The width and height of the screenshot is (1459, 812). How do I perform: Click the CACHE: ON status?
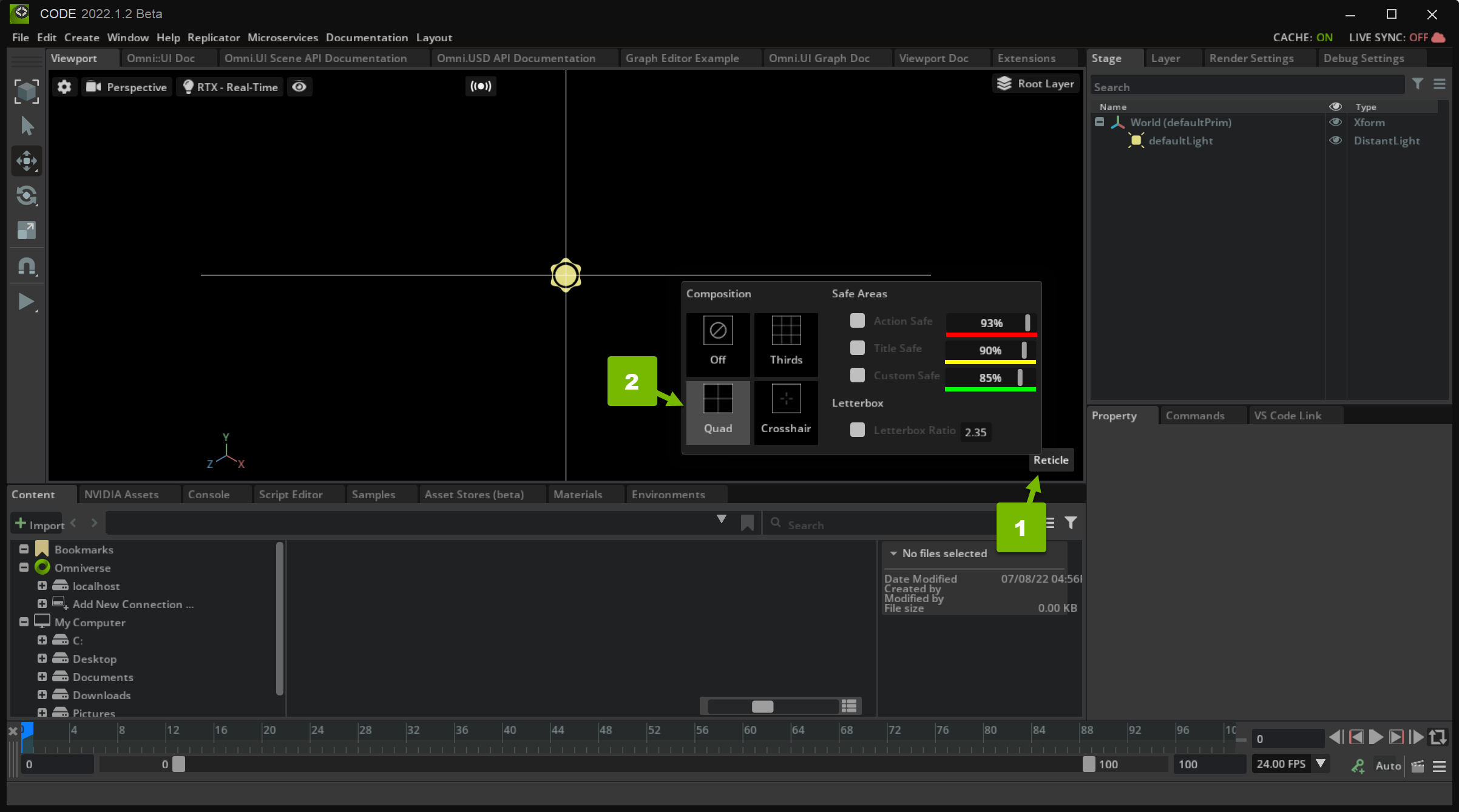click(x=1302, y=38)
